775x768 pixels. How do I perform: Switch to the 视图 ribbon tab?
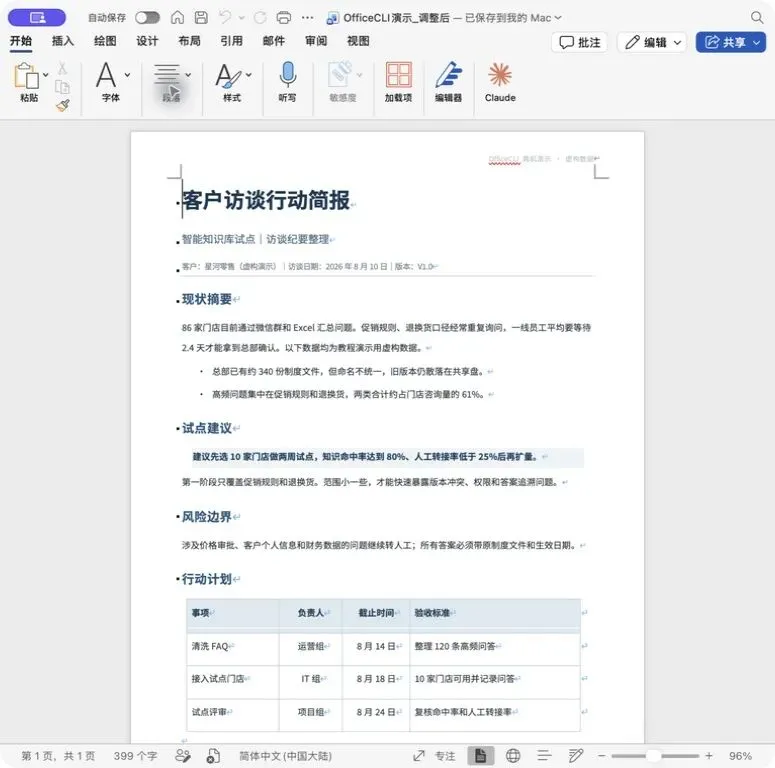(358, 41)
